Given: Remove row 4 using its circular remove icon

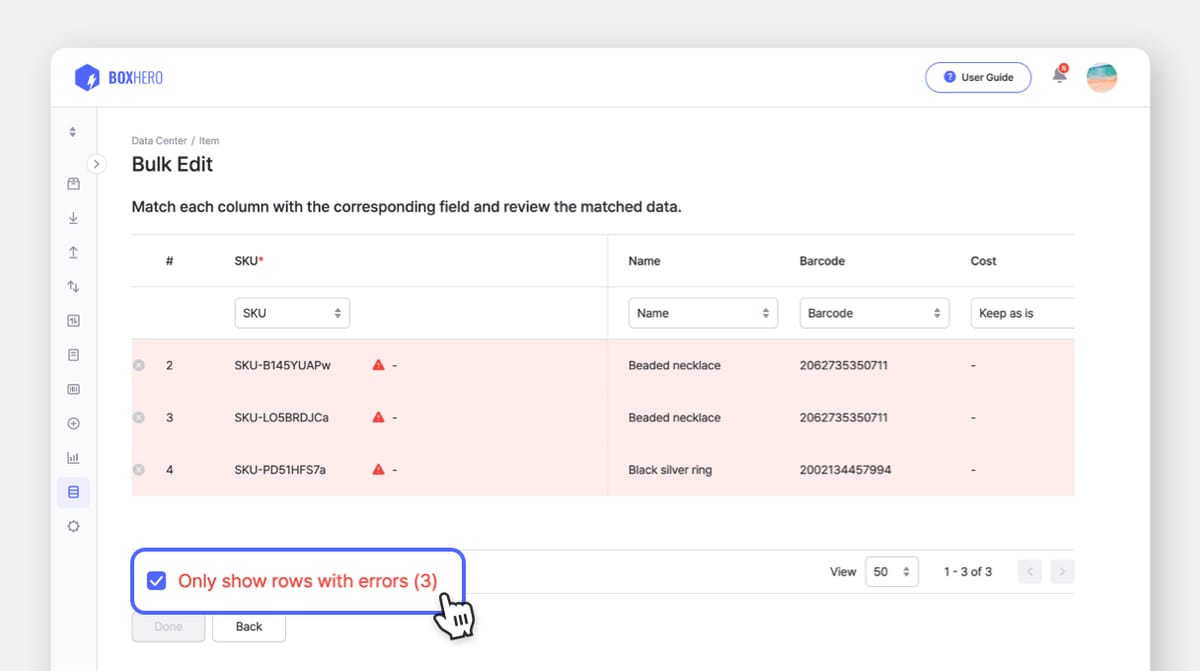Looking at the screenshot, I should pyautogui.click(x=139, y=469).
